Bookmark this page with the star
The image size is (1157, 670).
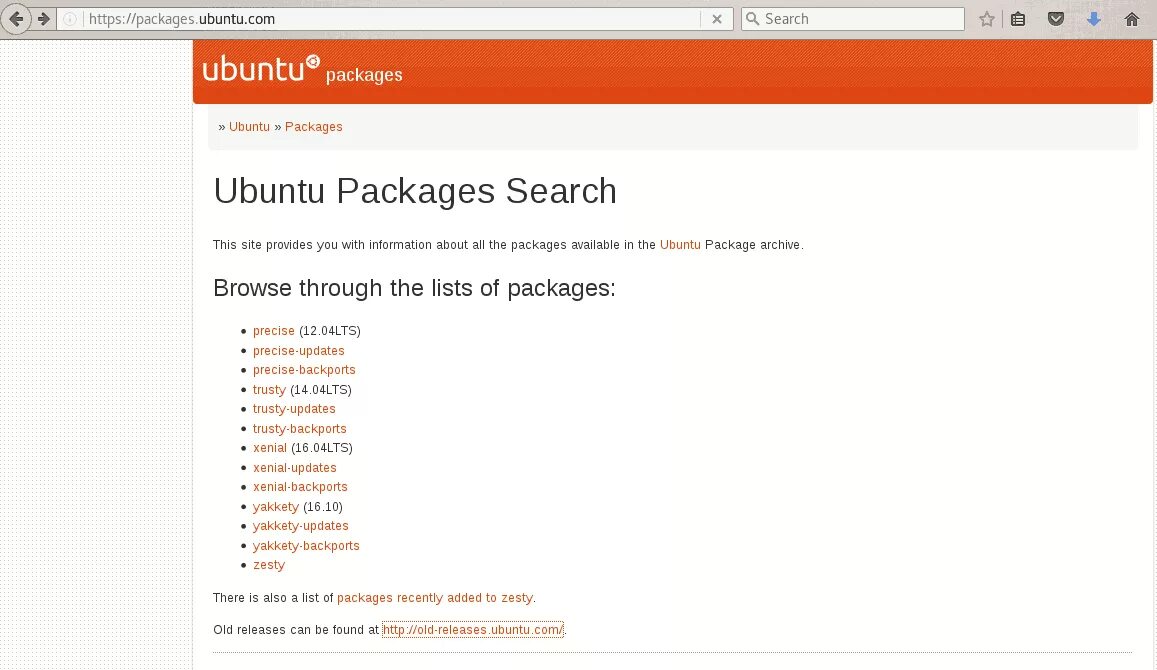point(987,19)
